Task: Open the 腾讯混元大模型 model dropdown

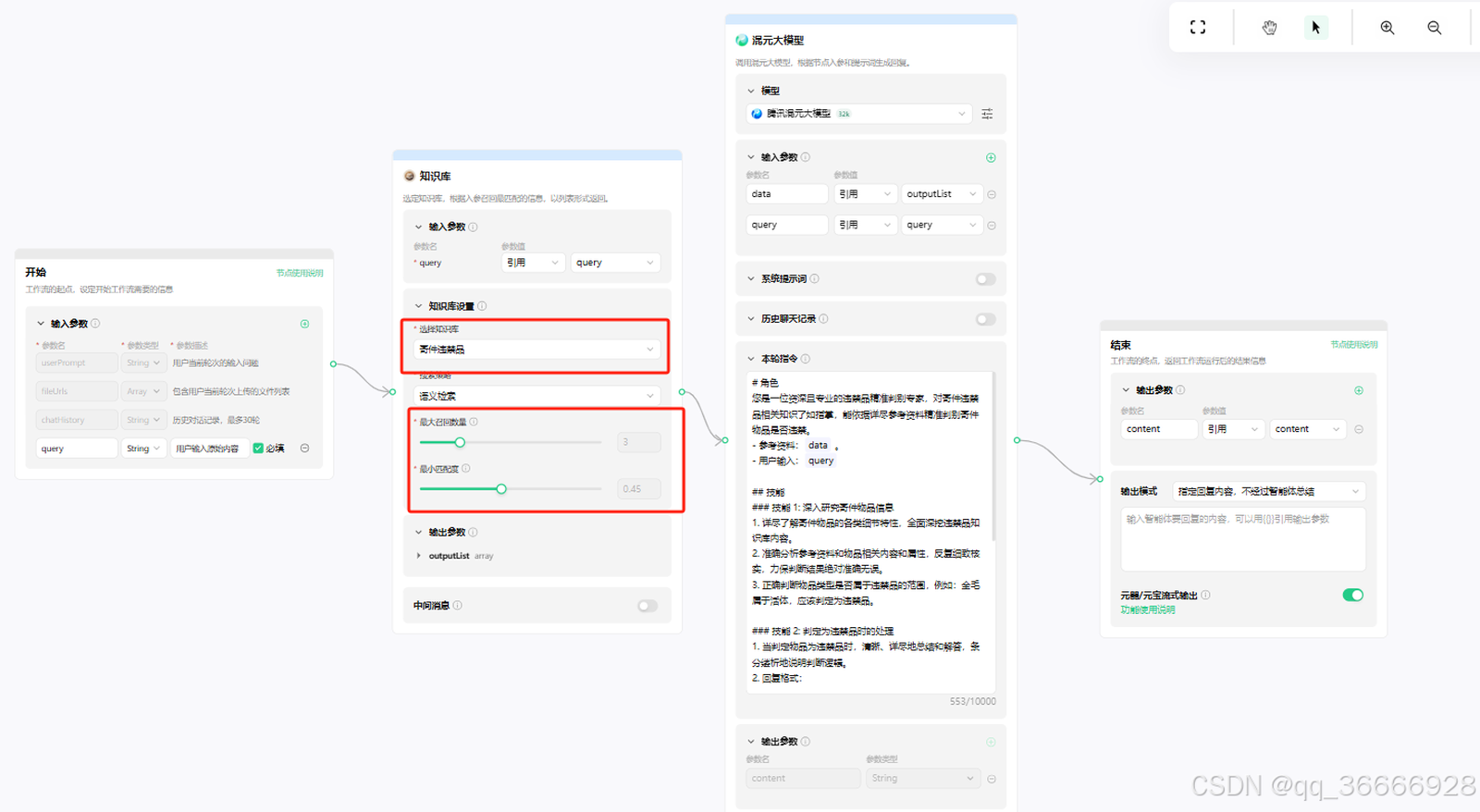Action: tap(858, 114)
